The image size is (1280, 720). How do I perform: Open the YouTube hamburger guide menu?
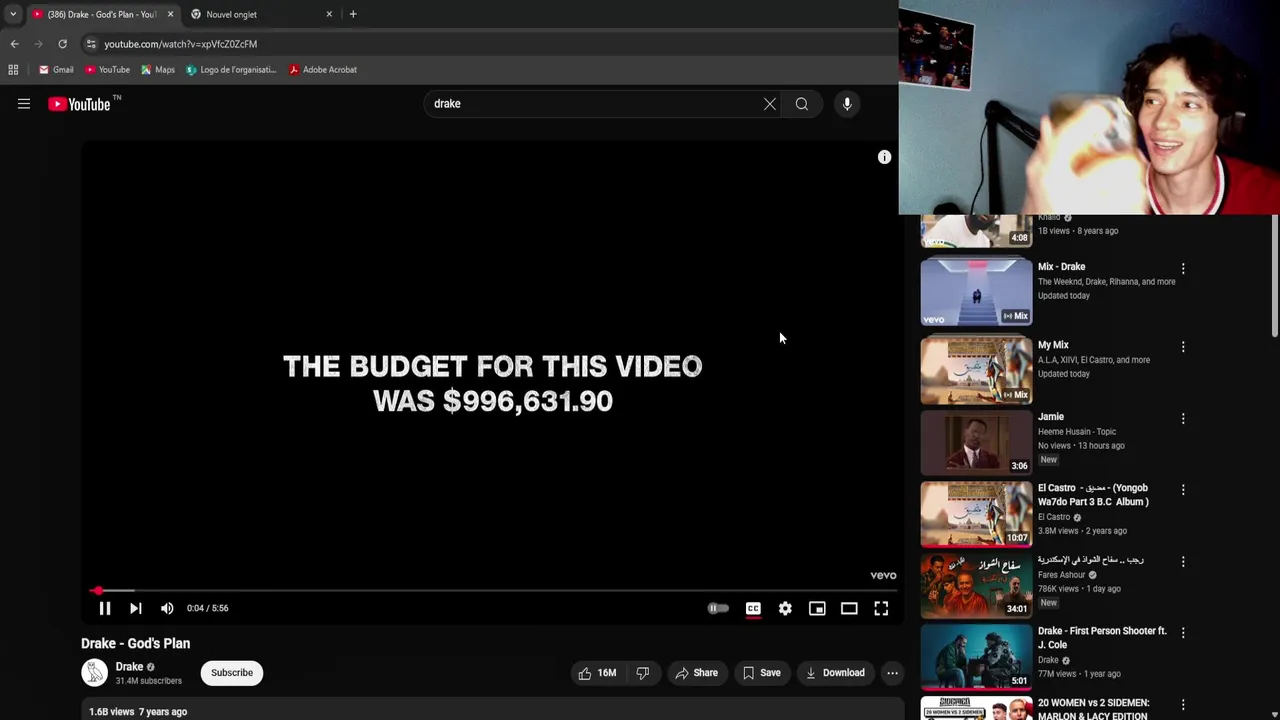24,104
